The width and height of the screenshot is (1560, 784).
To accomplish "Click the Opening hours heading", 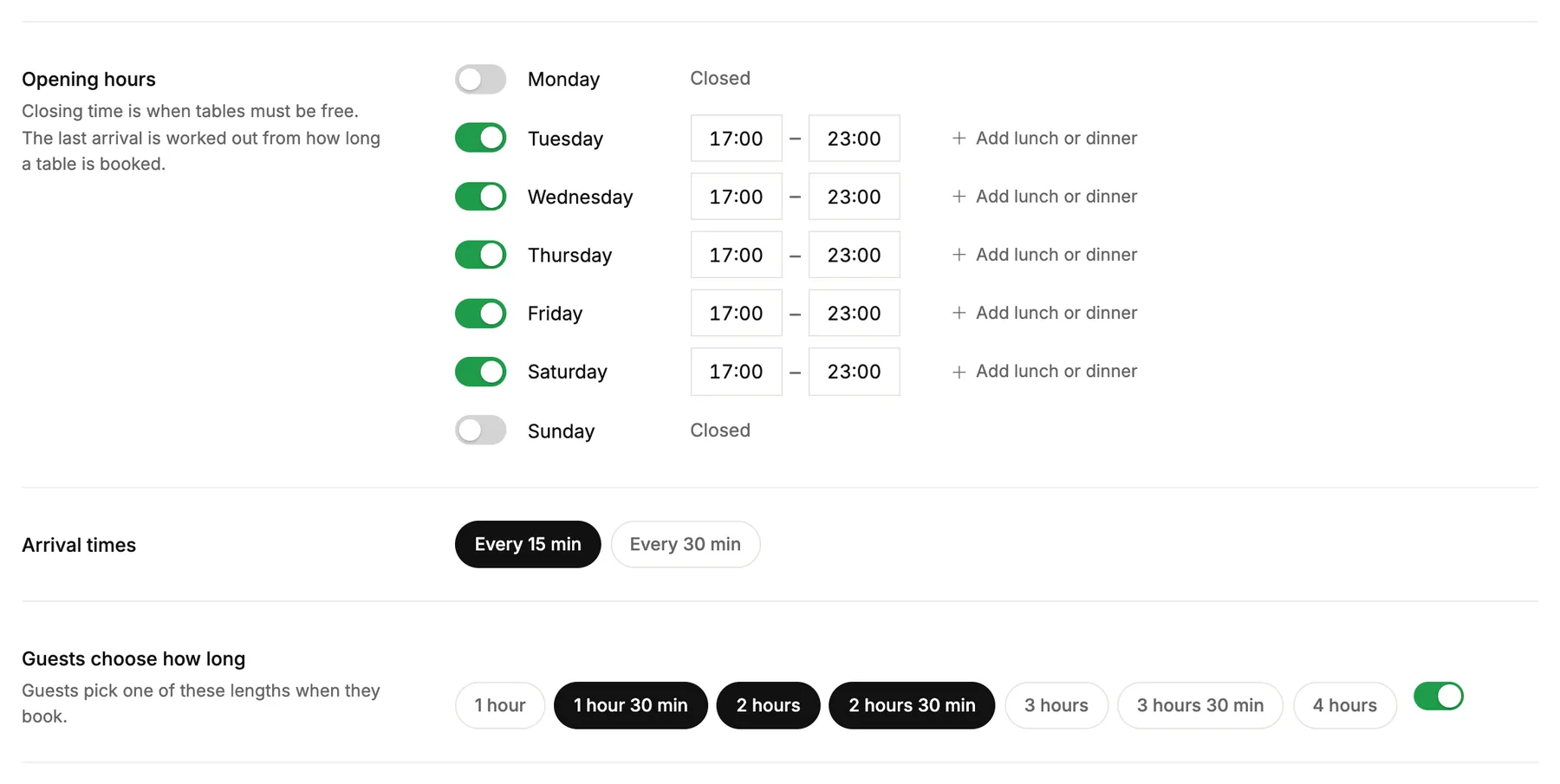I will (x=88, y=80).
